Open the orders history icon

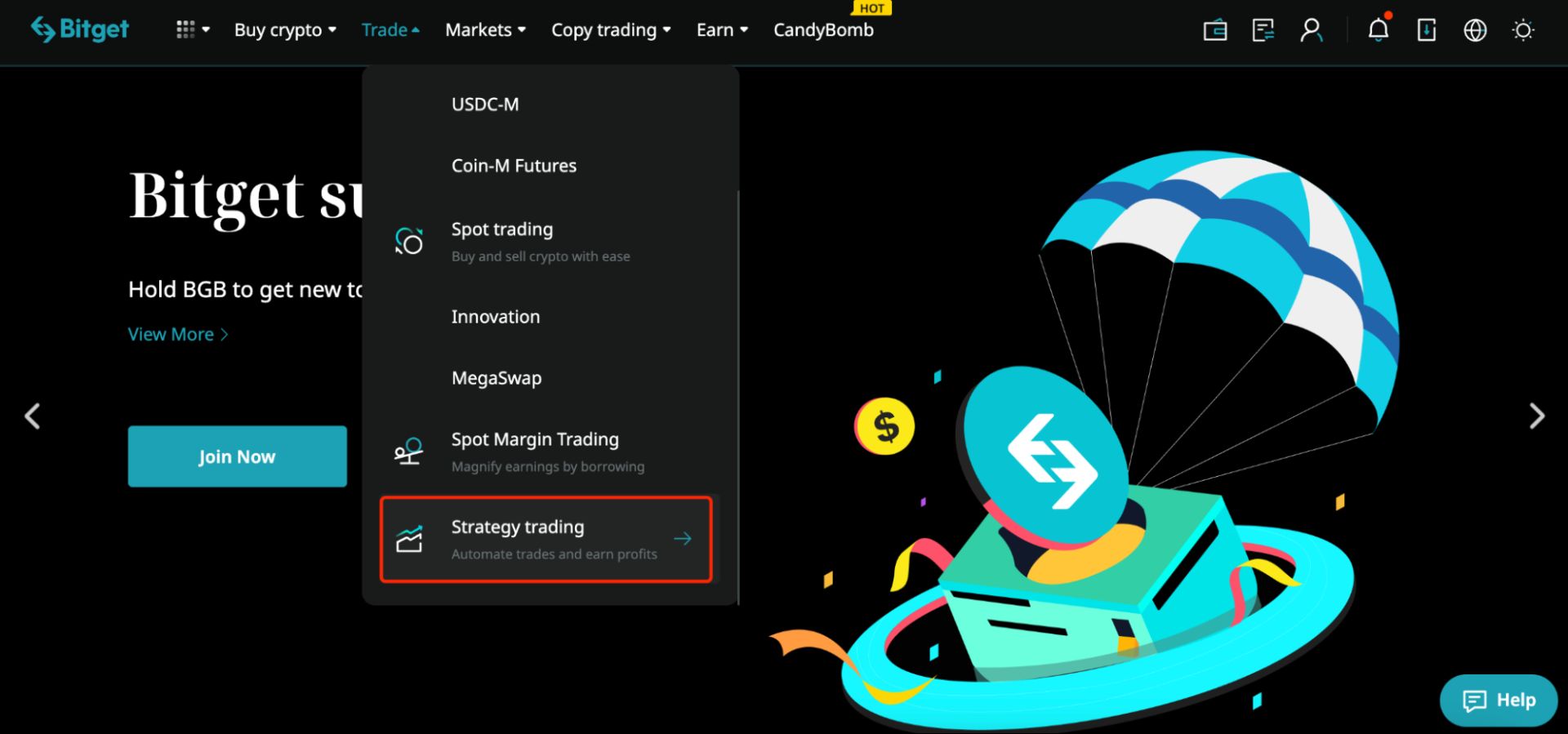click(1263, 30)
